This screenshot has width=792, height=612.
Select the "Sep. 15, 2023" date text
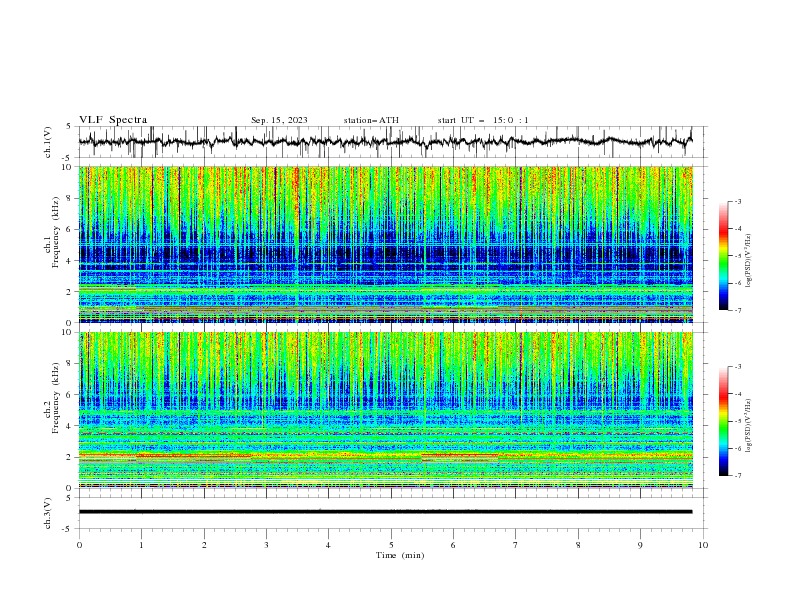tap(279, 120)
